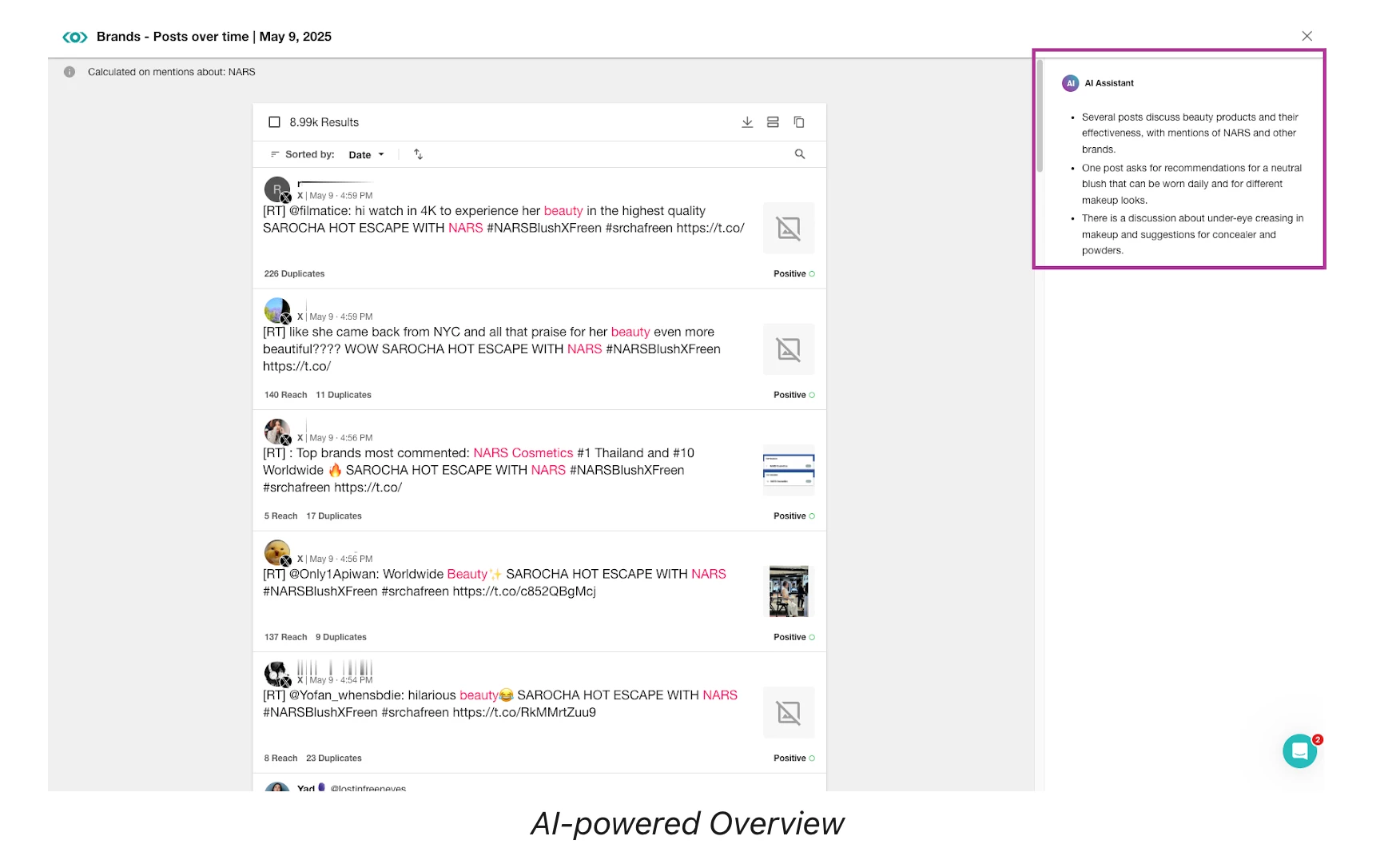Open avatar of the NYC praise post author
The image size is (1400, 860).
277,310
